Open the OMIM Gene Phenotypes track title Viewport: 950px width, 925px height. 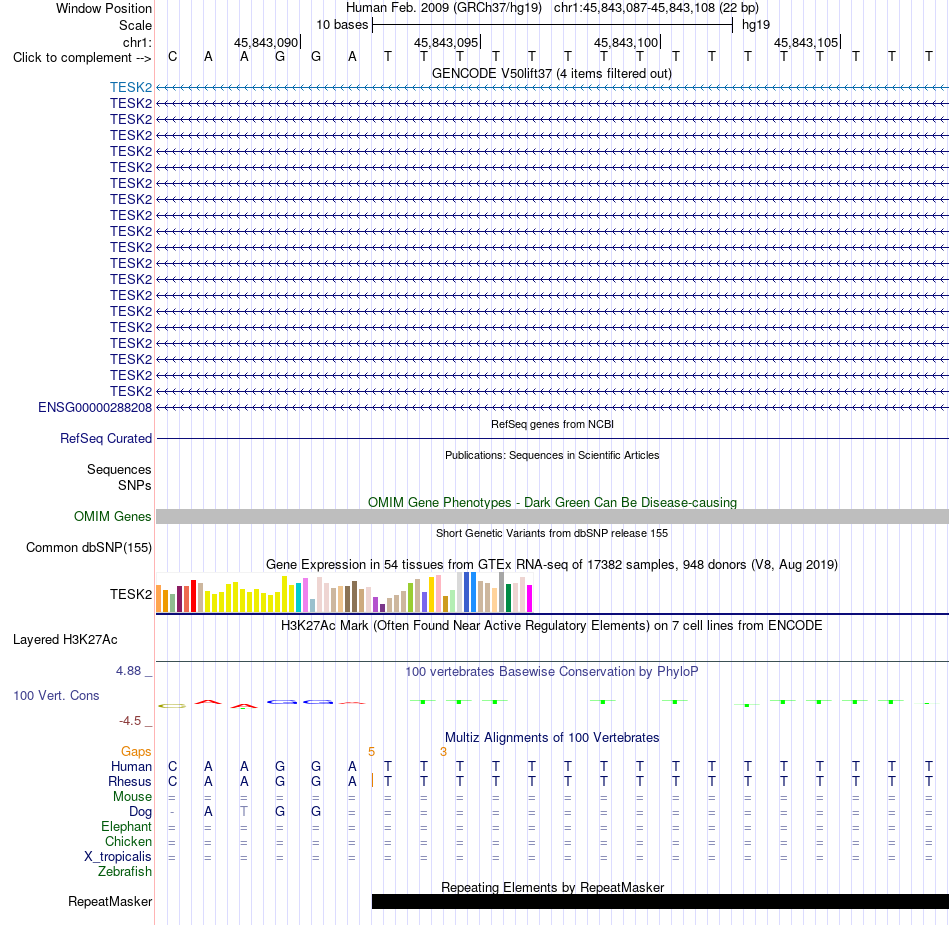[x=553, y=502]
